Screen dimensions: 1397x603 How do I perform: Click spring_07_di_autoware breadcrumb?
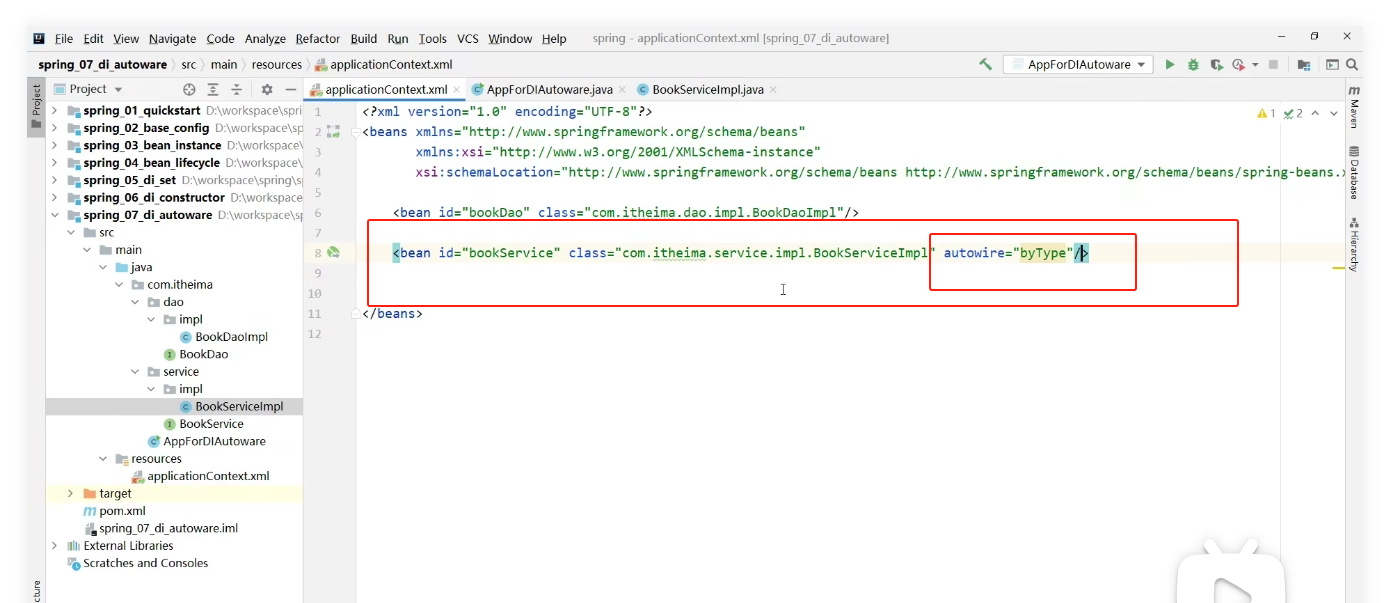[103, 64]
